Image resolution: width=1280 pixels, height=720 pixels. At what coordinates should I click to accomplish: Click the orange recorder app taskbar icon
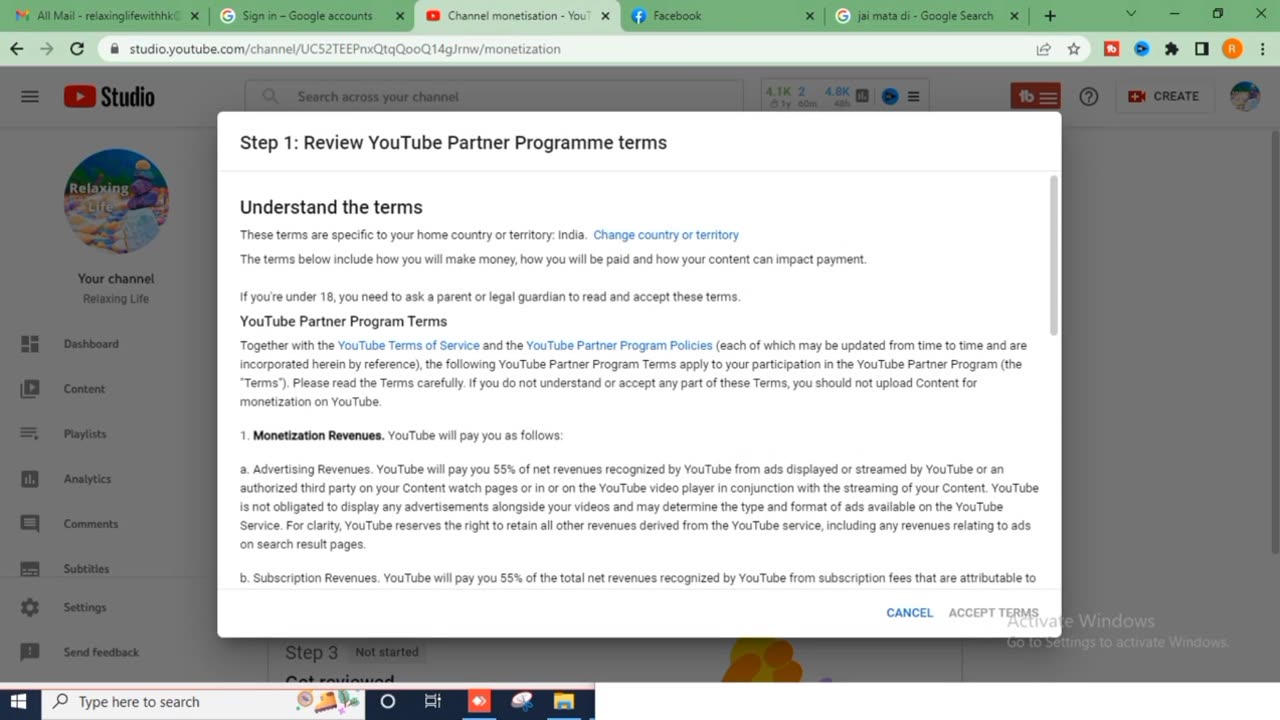(479, 702)
